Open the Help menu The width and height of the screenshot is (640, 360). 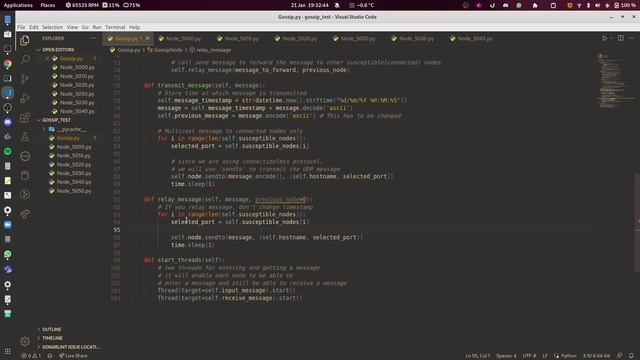coord(134,27)
